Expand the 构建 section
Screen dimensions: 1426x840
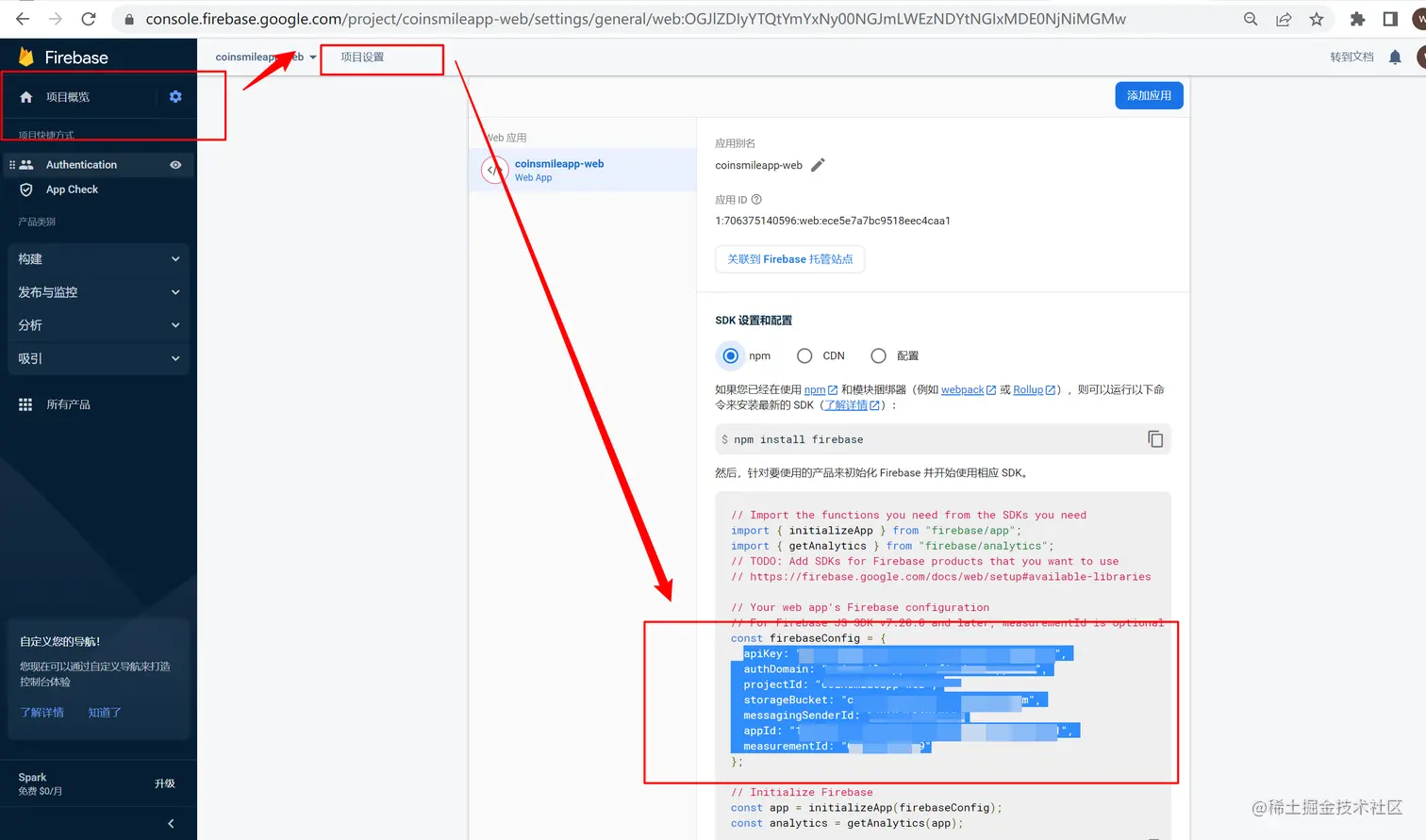coord(98,259)
